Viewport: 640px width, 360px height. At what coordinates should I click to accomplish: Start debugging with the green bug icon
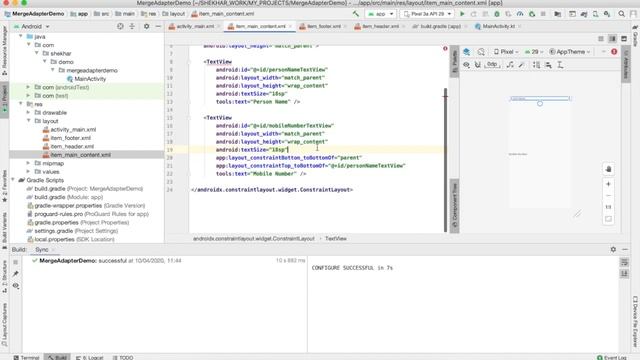point(497,14)
